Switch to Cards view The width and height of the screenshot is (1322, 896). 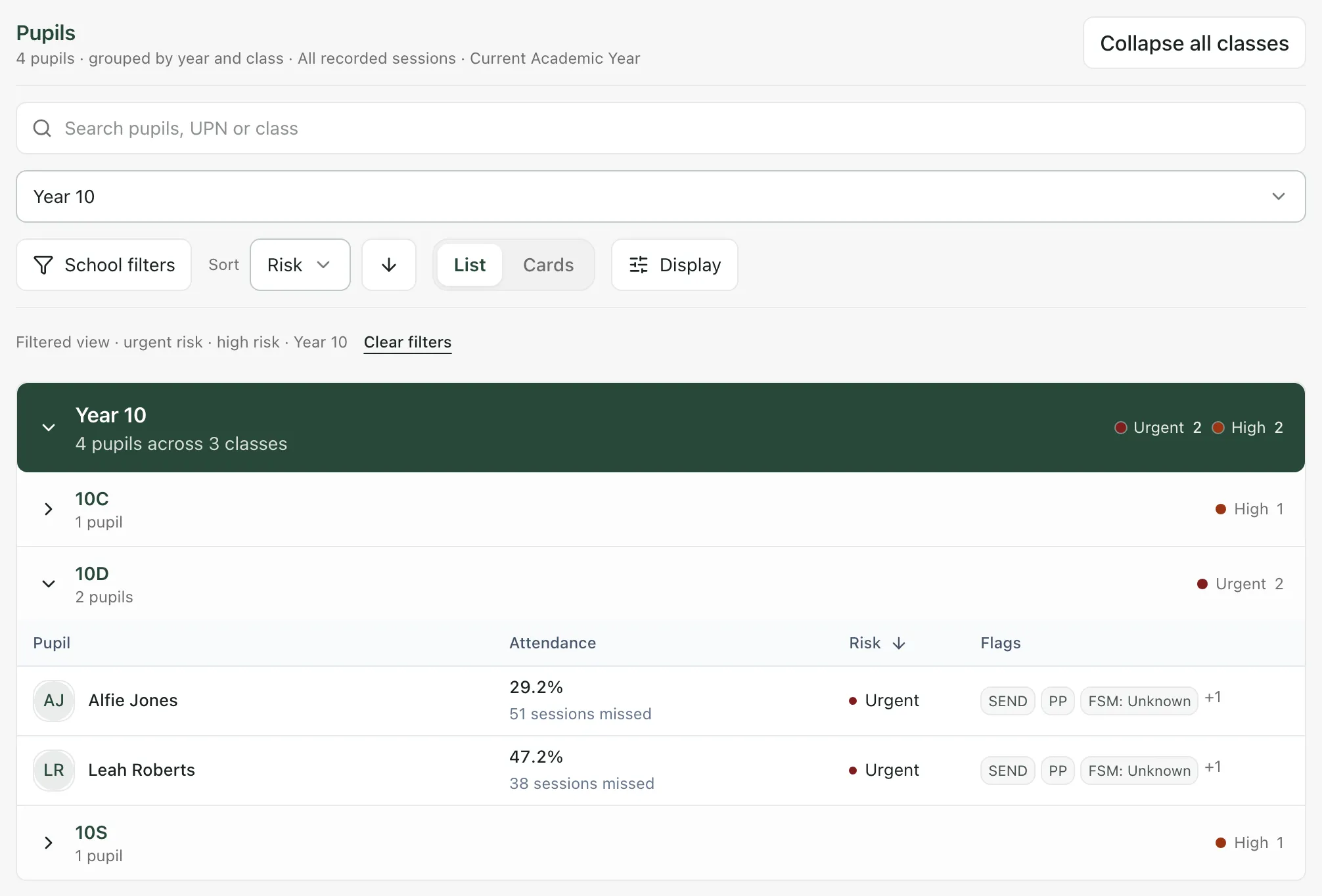click(x=548, y=265)
